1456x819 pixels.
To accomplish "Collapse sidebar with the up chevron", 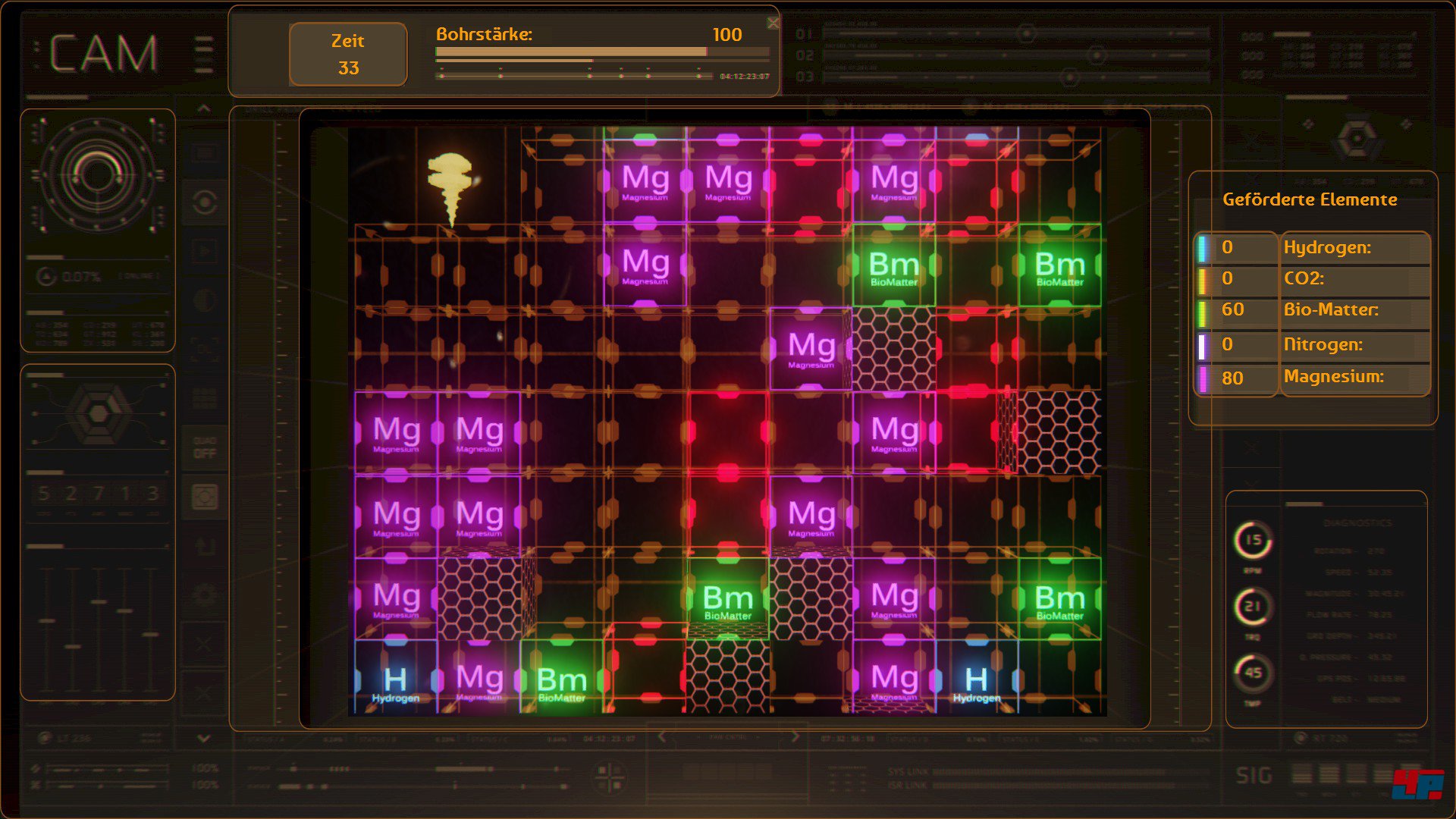I will 204,109.
